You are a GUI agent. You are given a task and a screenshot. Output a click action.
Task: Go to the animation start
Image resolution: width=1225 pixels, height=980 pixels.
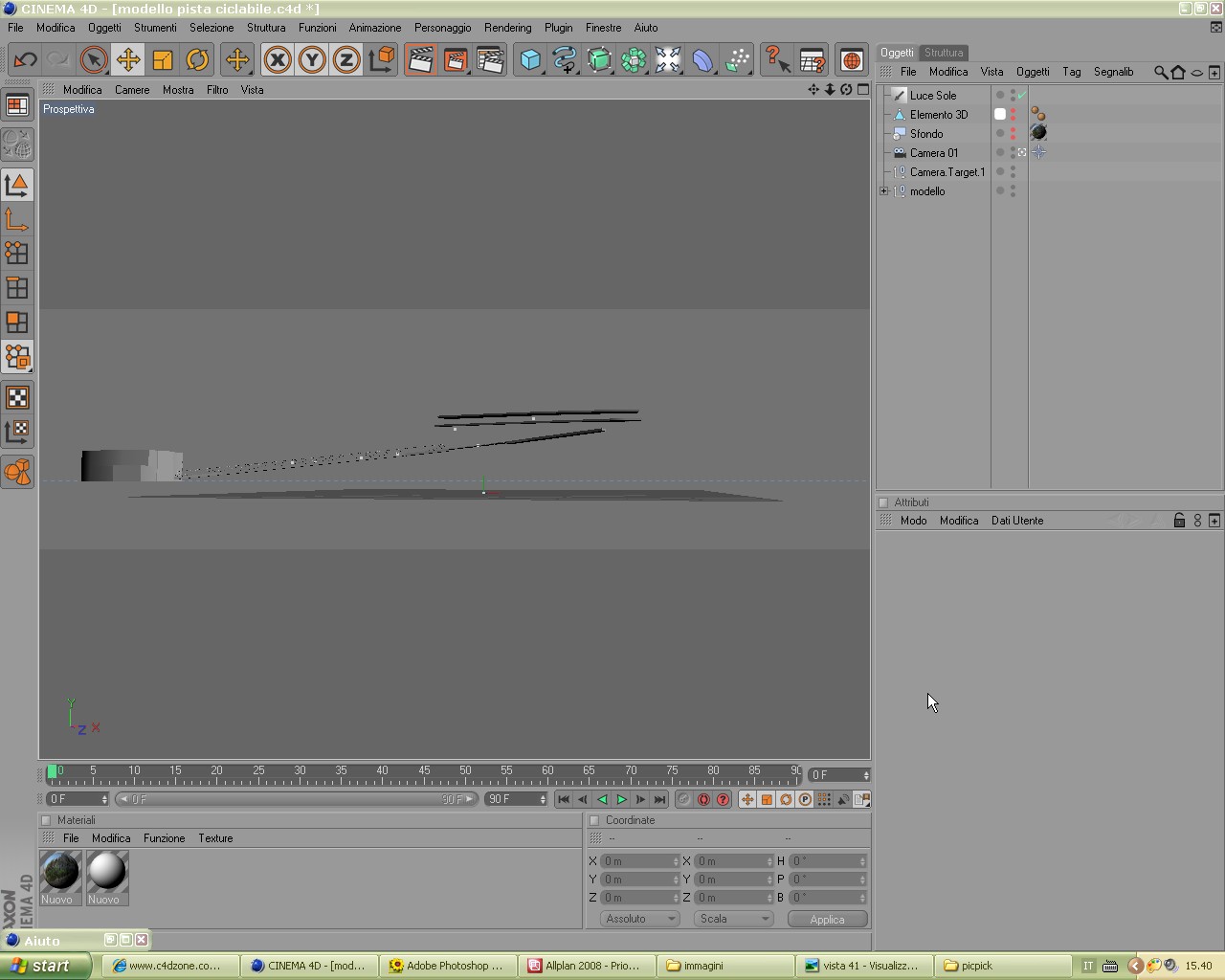pyautogui.click(x=564, y=799)
